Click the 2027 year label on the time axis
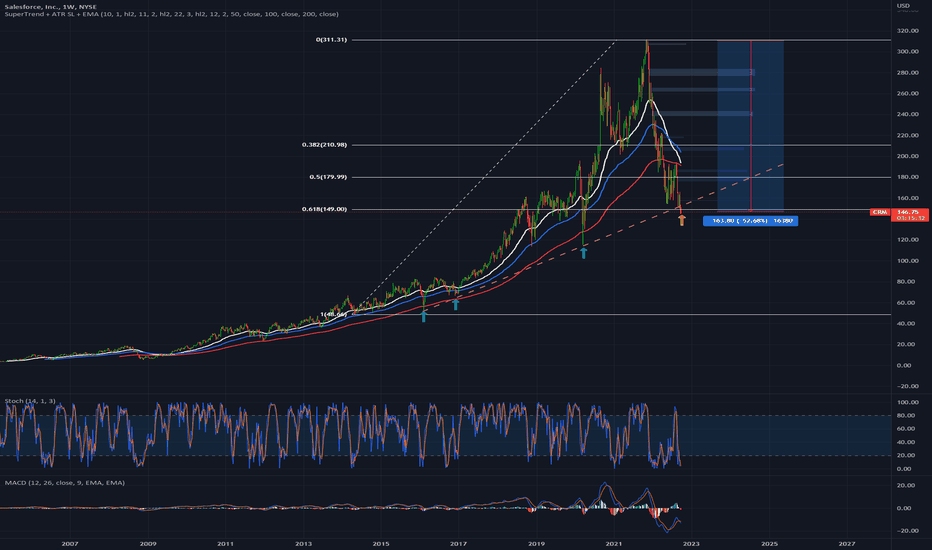 point(847,543)
